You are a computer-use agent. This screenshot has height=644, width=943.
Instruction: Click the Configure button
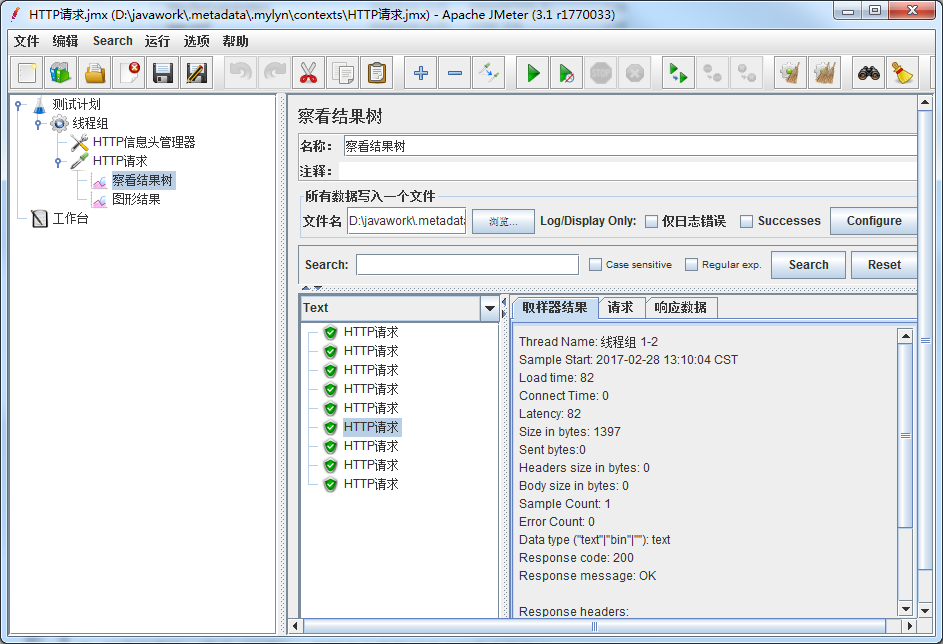coord(873,220)
